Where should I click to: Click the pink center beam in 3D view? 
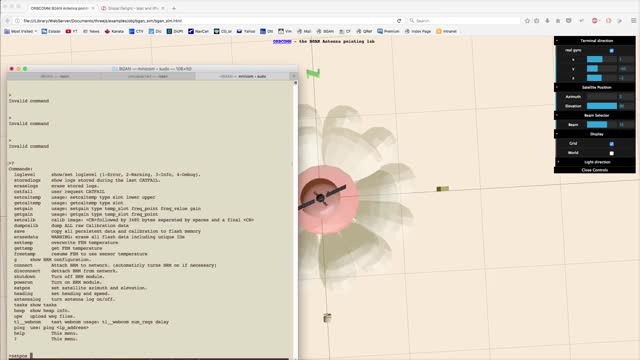[329, 199]
